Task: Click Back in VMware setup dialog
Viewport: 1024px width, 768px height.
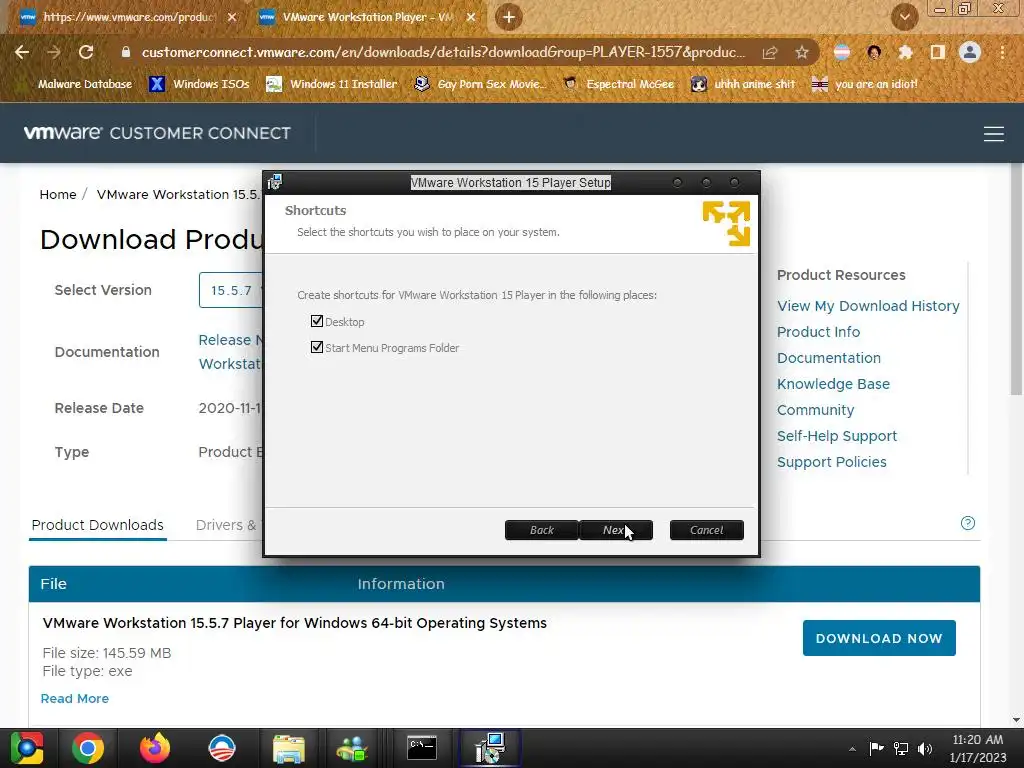Action: click(x=541, y=530)
